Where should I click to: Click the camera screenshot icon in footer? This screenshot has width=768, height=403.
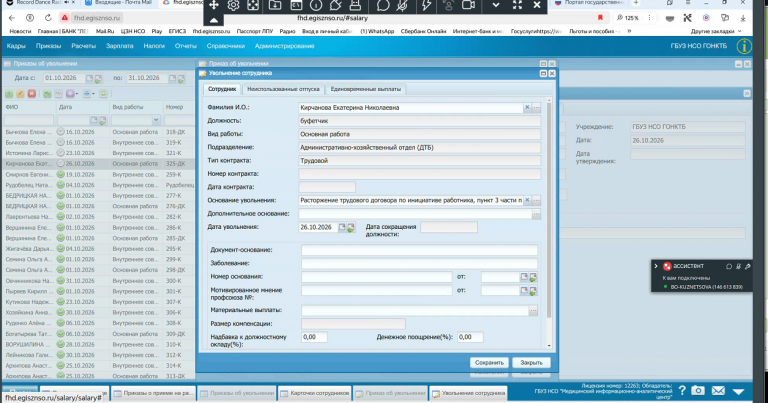(x=698, y=390)
